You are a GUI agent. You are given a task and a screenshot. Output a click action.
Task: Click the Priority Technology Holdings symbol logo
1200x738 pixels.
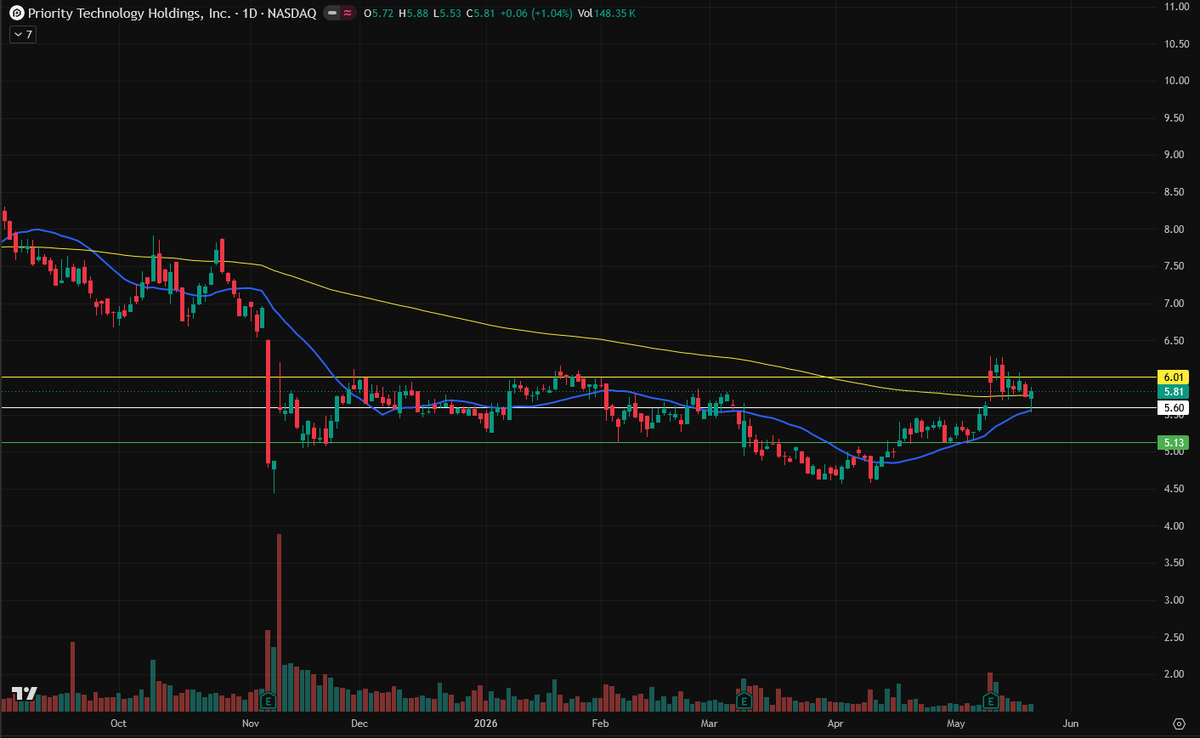[17, 13]
